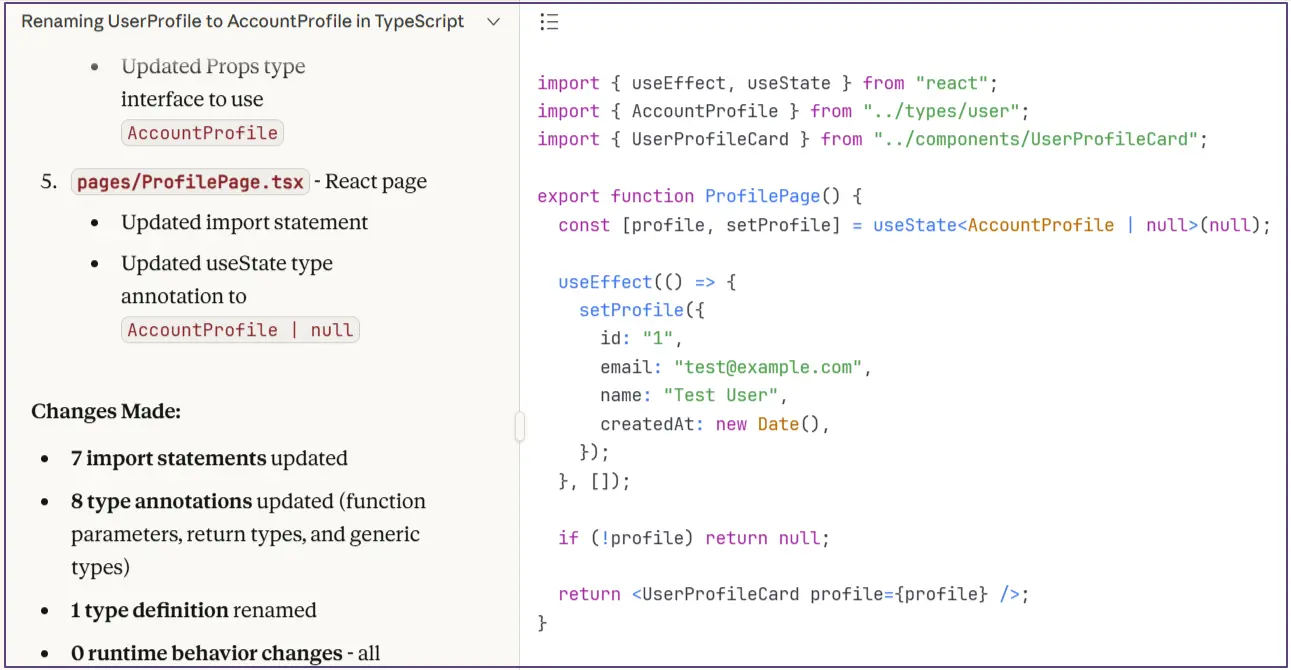This screenshot has width=1291, height=670.
Task: Click the '8 type annotations' bullet text
Action: (161, 501)
